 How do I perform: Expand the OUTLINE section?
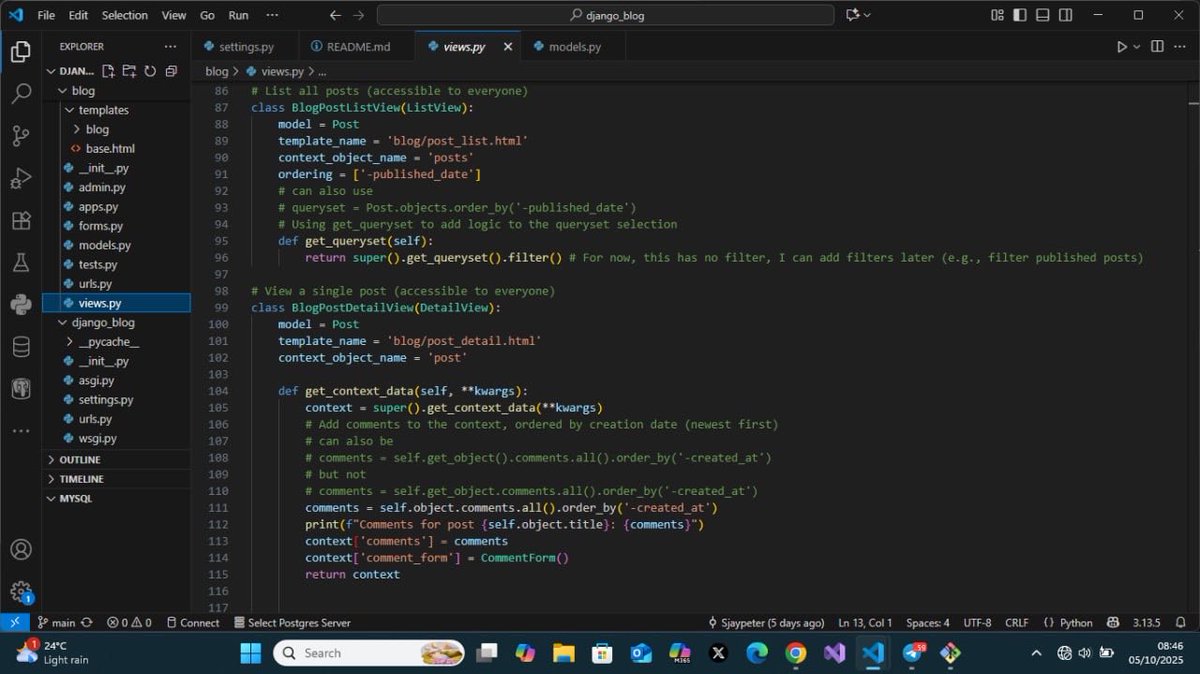[80, 460]
